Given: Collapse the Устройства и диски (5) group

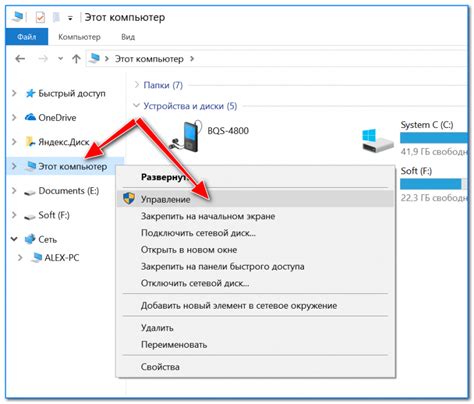Looking at the screenshot, I should (x=136, y=106).
